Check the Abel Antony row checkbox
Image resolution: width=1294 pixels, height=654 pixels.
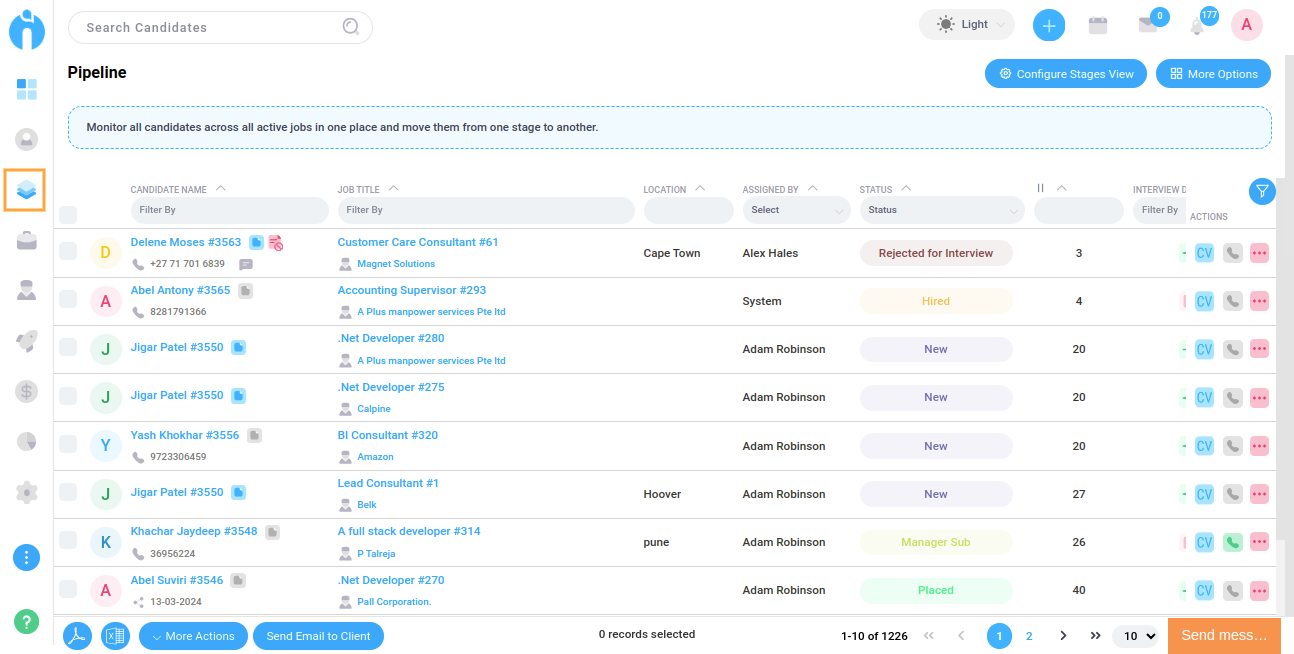coord(68,299)
